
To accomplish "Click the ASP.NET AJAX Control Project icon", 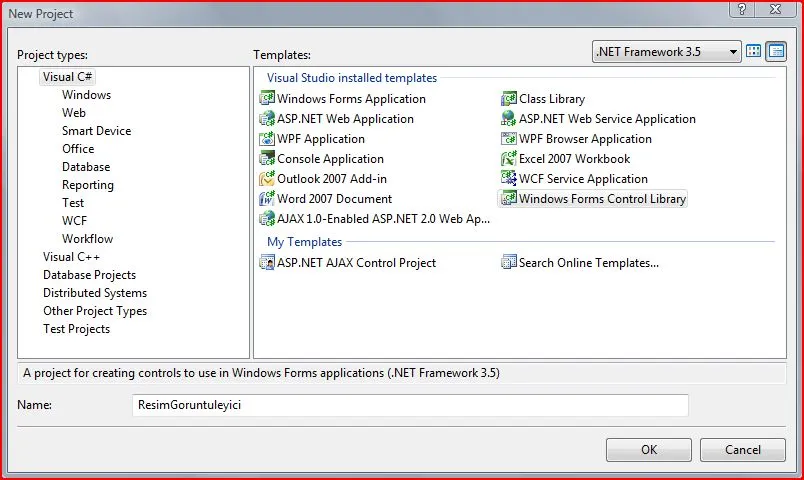I will click(267, 262).
